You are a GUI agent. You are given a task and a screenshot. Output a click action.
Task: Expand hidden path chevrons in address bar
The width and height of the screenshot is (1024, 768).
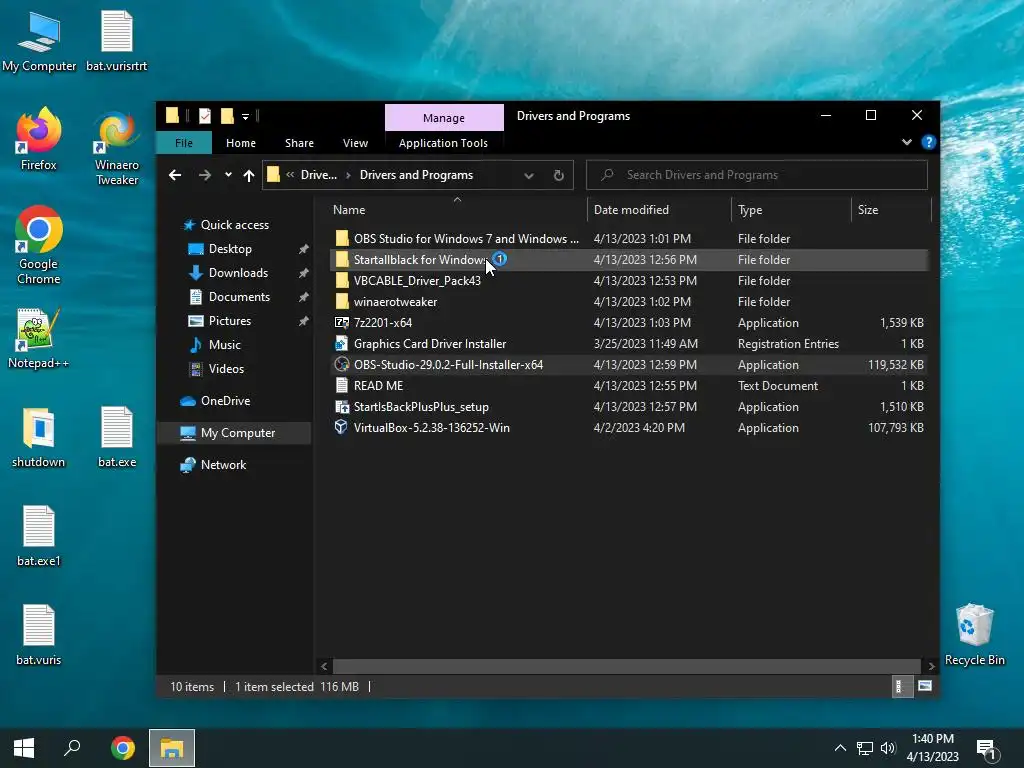coord(290,175)
